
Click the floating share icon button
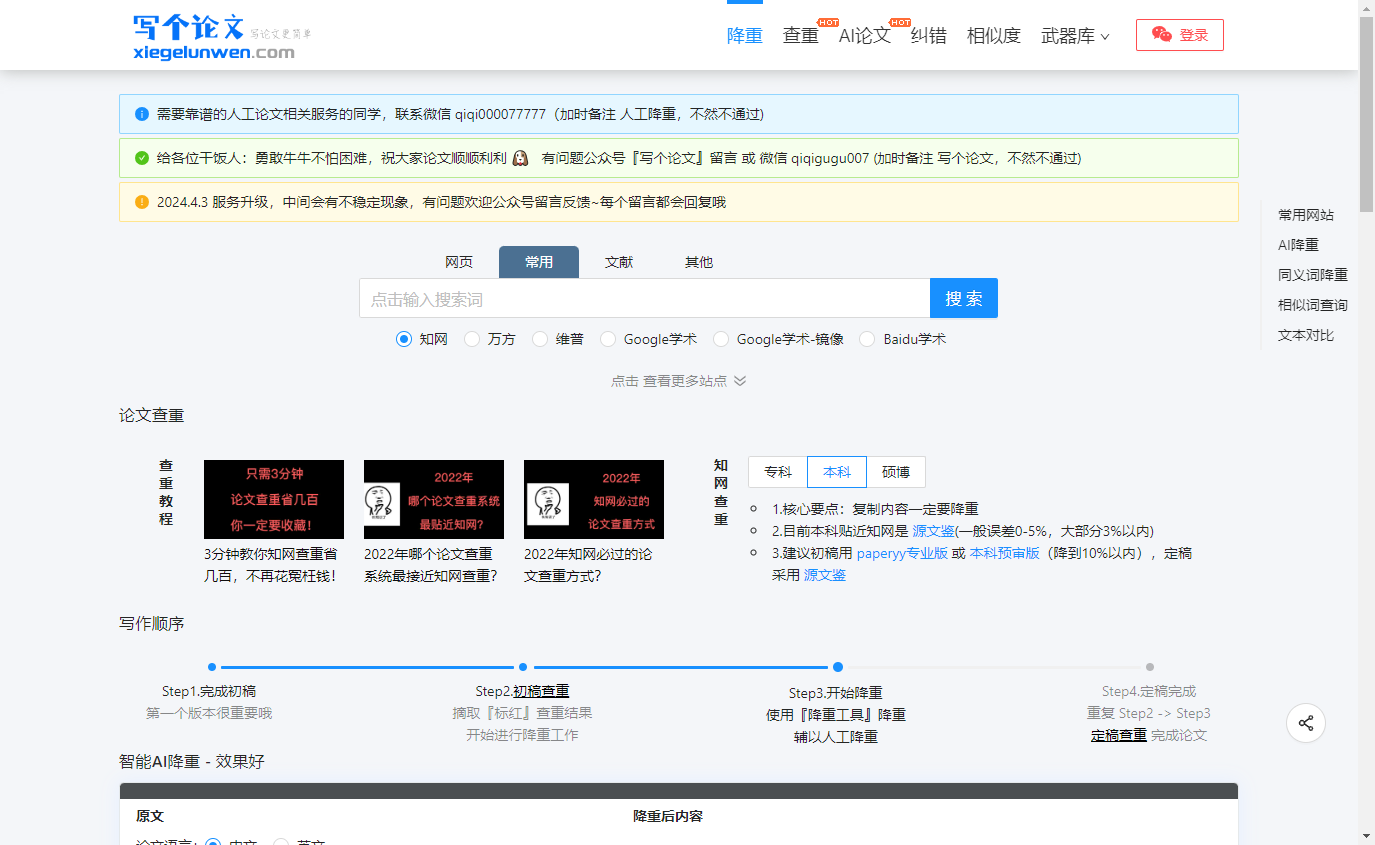[1306, 723]
